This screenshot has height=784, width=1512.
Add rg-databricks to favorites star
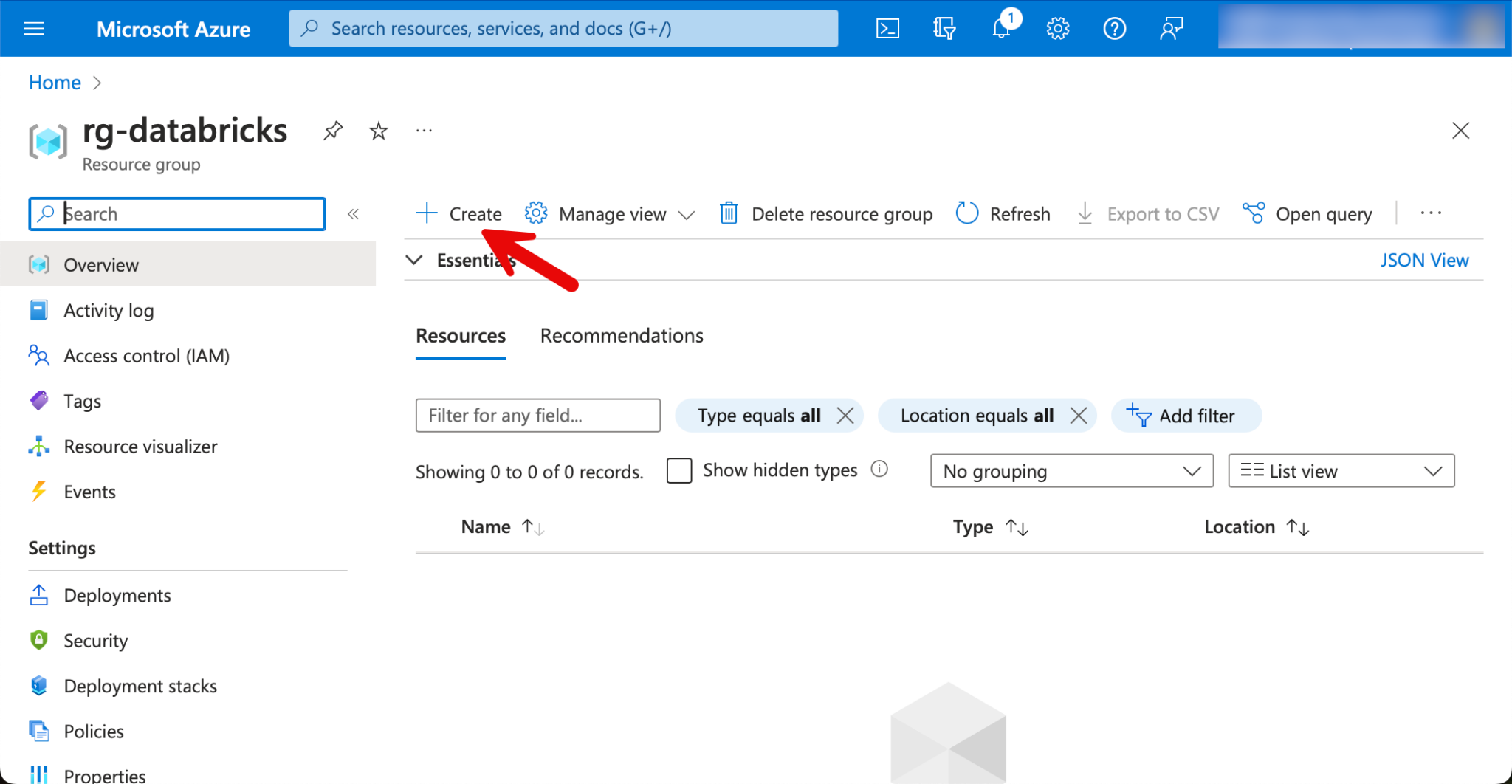(379, 131)
